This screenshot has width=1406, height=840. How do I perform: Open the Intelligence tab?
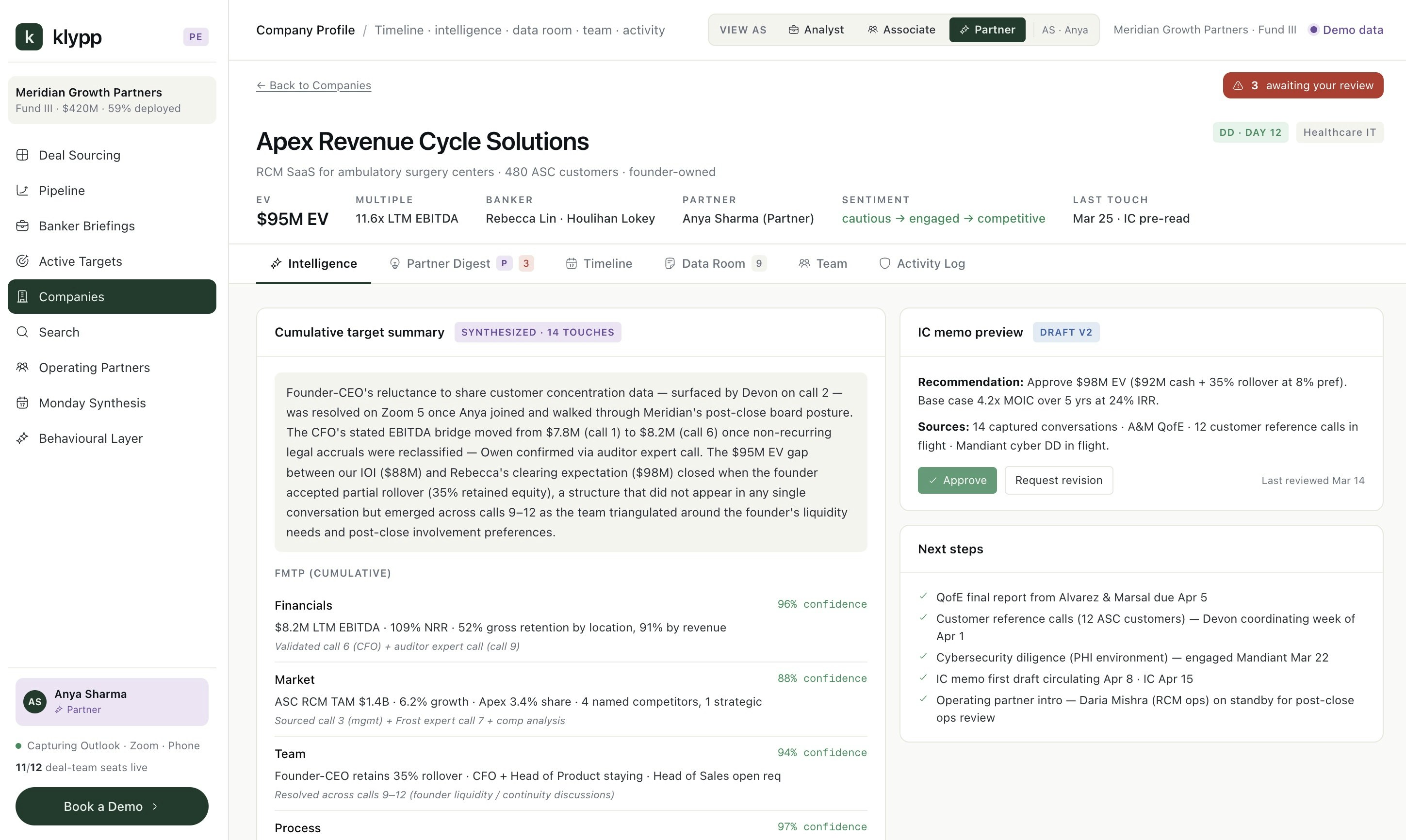tap(313, 264)
